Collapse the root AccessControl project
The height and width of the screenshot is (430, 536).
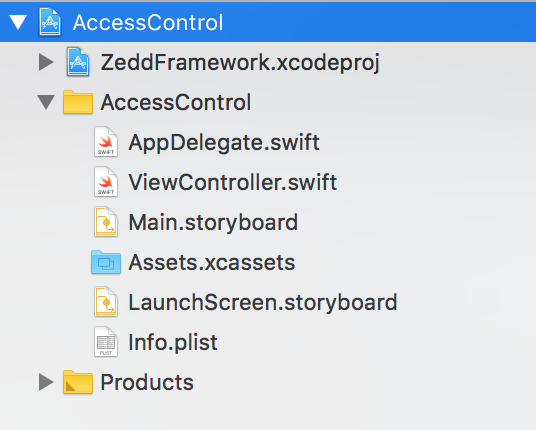(x=18, y=22)
